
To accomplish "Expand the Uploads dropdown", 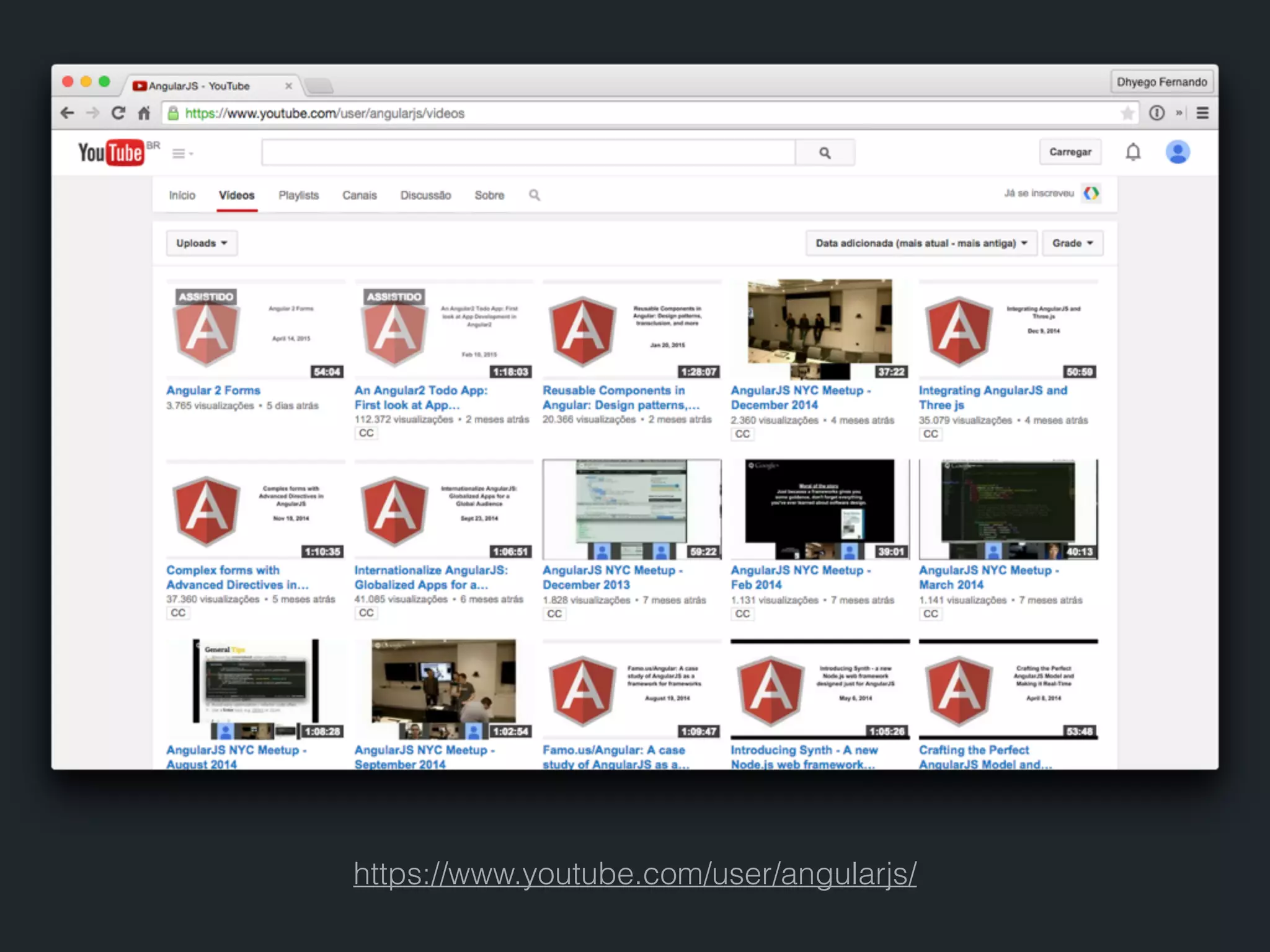I will (x=202, y=243).
